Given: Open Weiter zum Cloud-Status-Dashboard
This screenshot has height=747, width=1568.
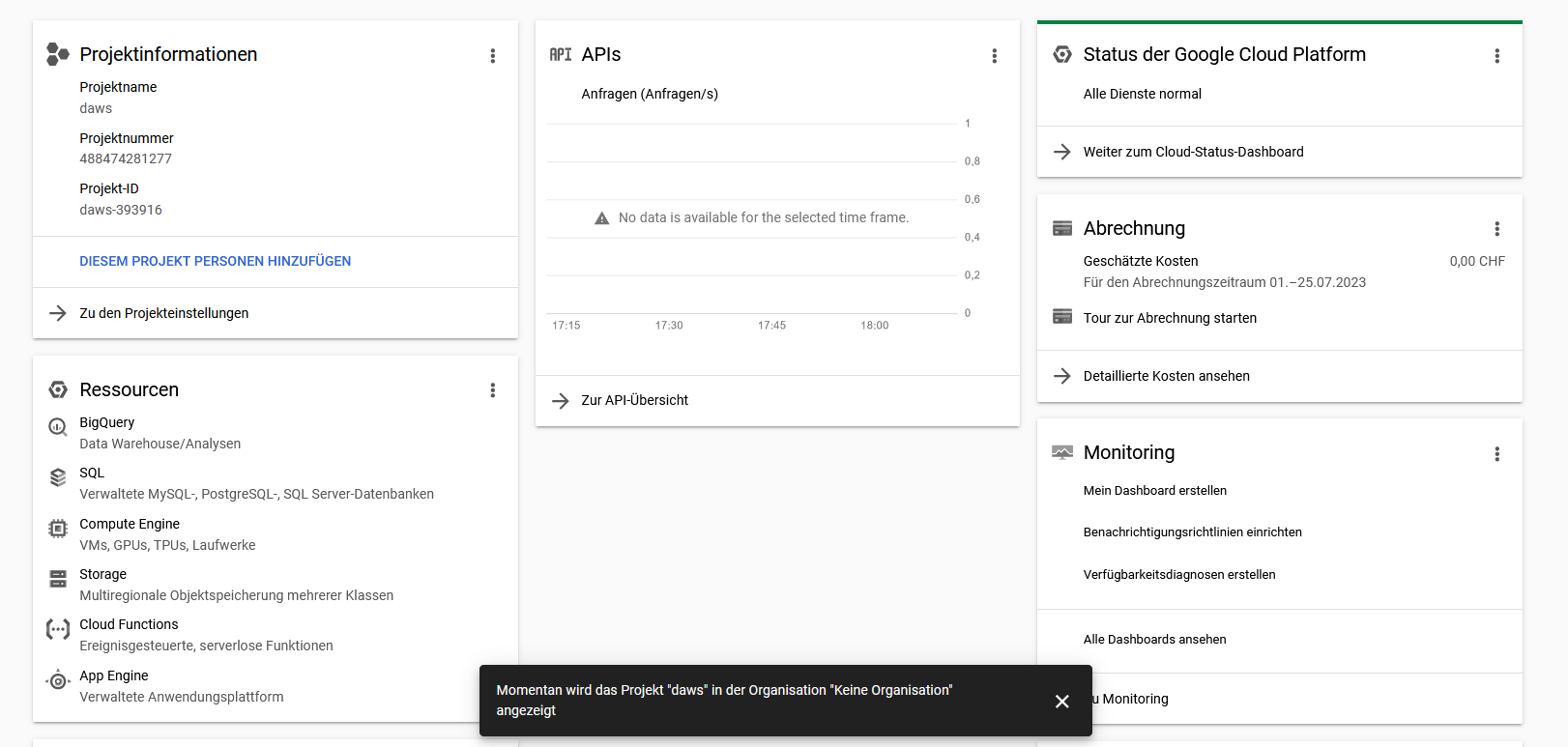Looking at the screenshot, I should coord(1193,152).
